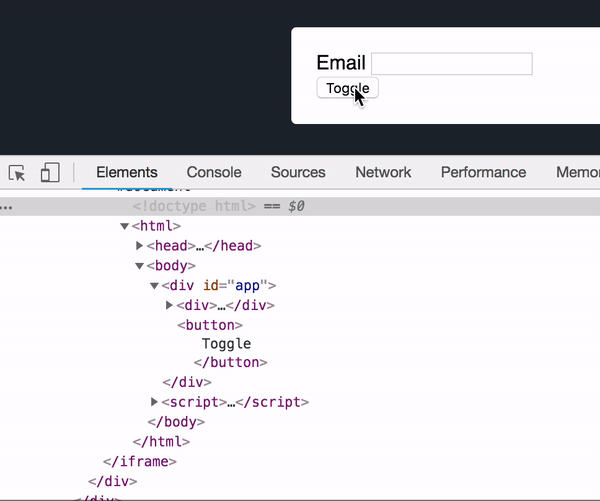Select the </div> closing tag below </iframe>
Screen dimensions: 600x501
pyautogui.click(x=112, y=481)
